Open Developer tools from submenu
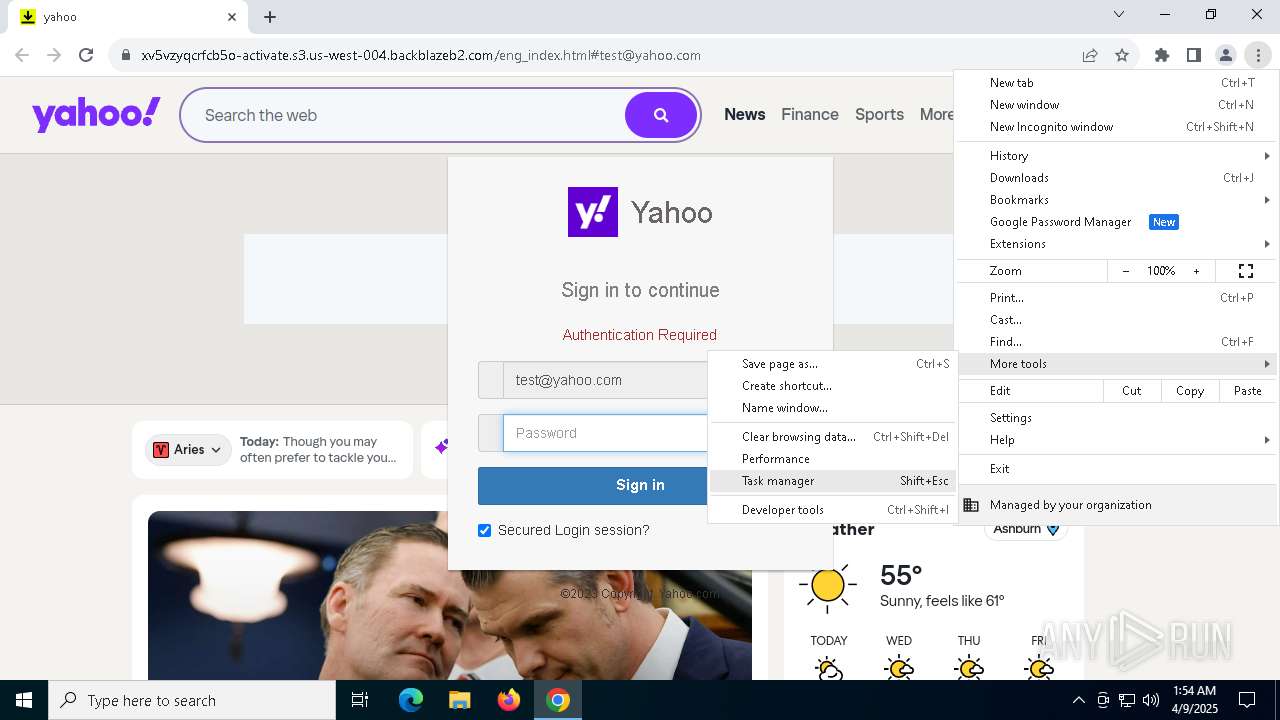1280x720 pixels. 832,510
